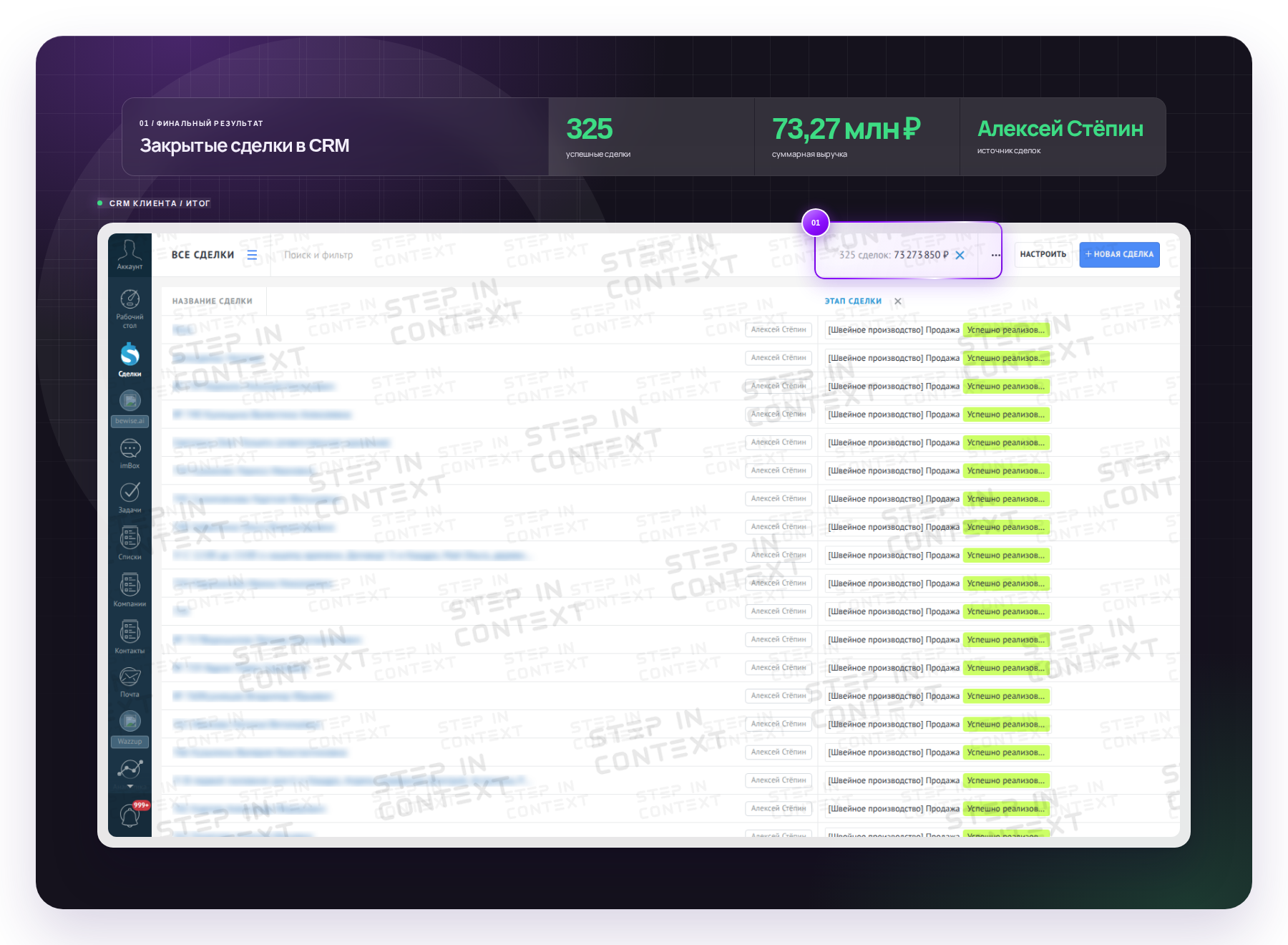The width and height of the screenshot is (1288, 945).
Task: Open the Компании section
Action: click(130, 590)
